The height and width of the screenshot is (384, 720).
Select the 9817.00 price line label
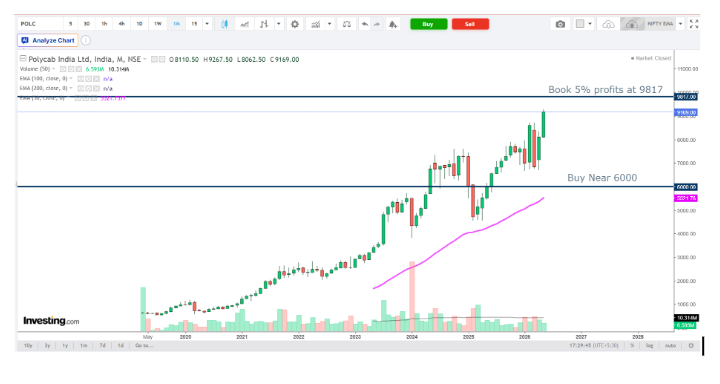coord(686,97)
